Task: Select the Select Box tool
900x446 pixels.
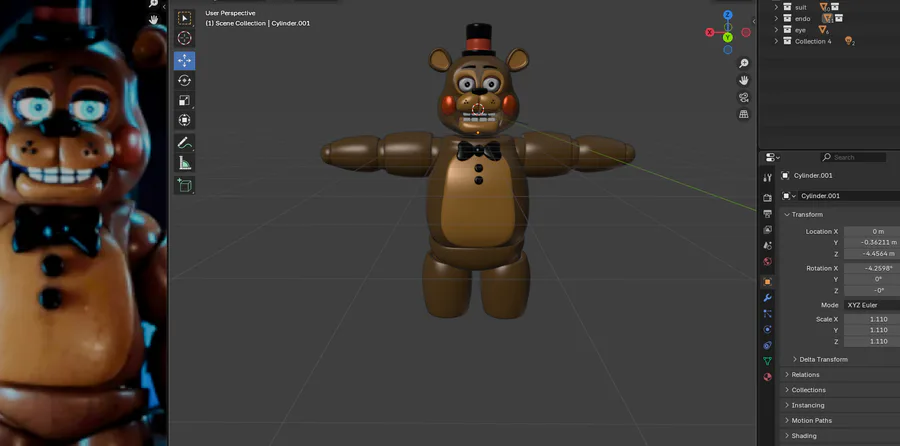Action: [184, 18]
